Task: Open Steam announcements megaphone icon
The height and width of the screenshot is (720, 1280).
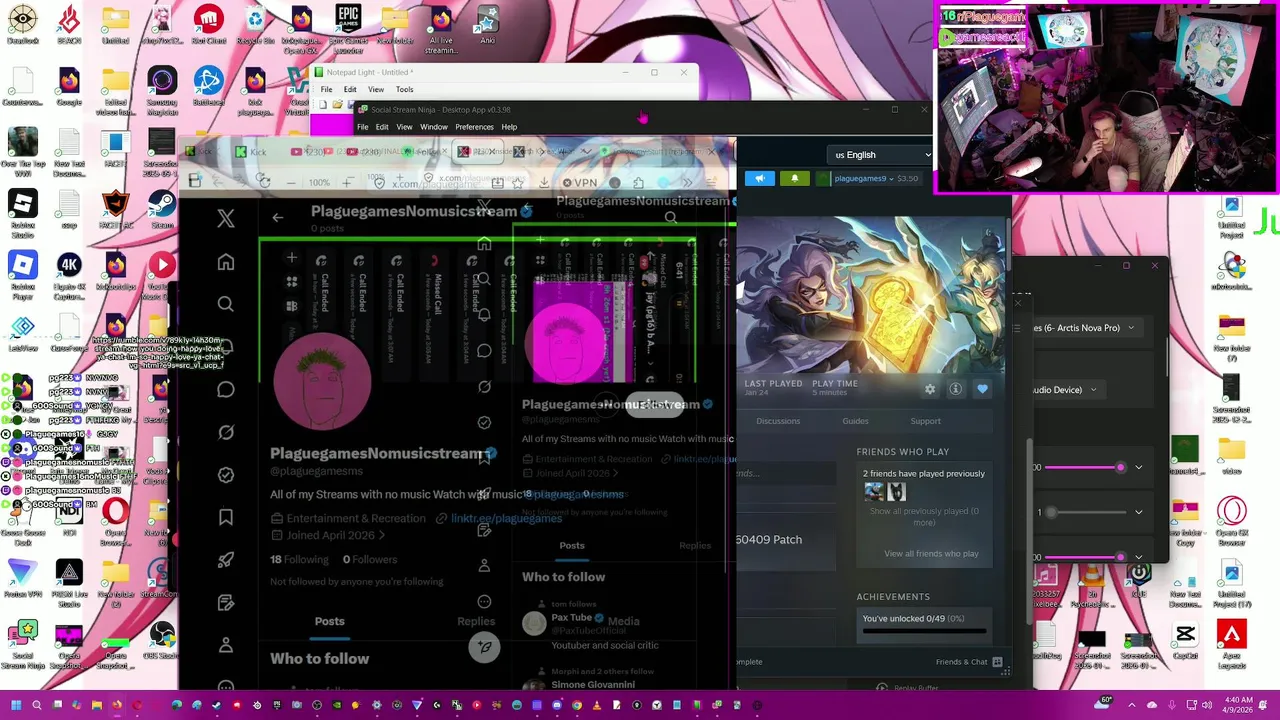Action: pos(760,178)
